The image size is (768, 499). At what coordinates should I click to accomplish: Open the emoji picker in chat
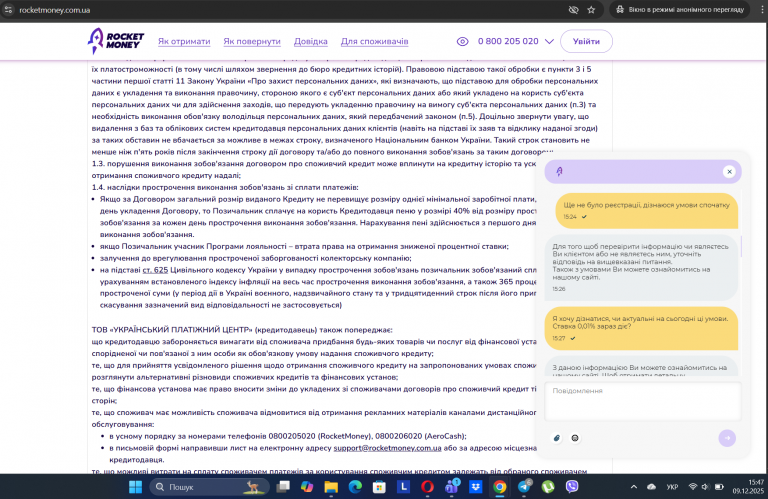click(x=575, y=438)
